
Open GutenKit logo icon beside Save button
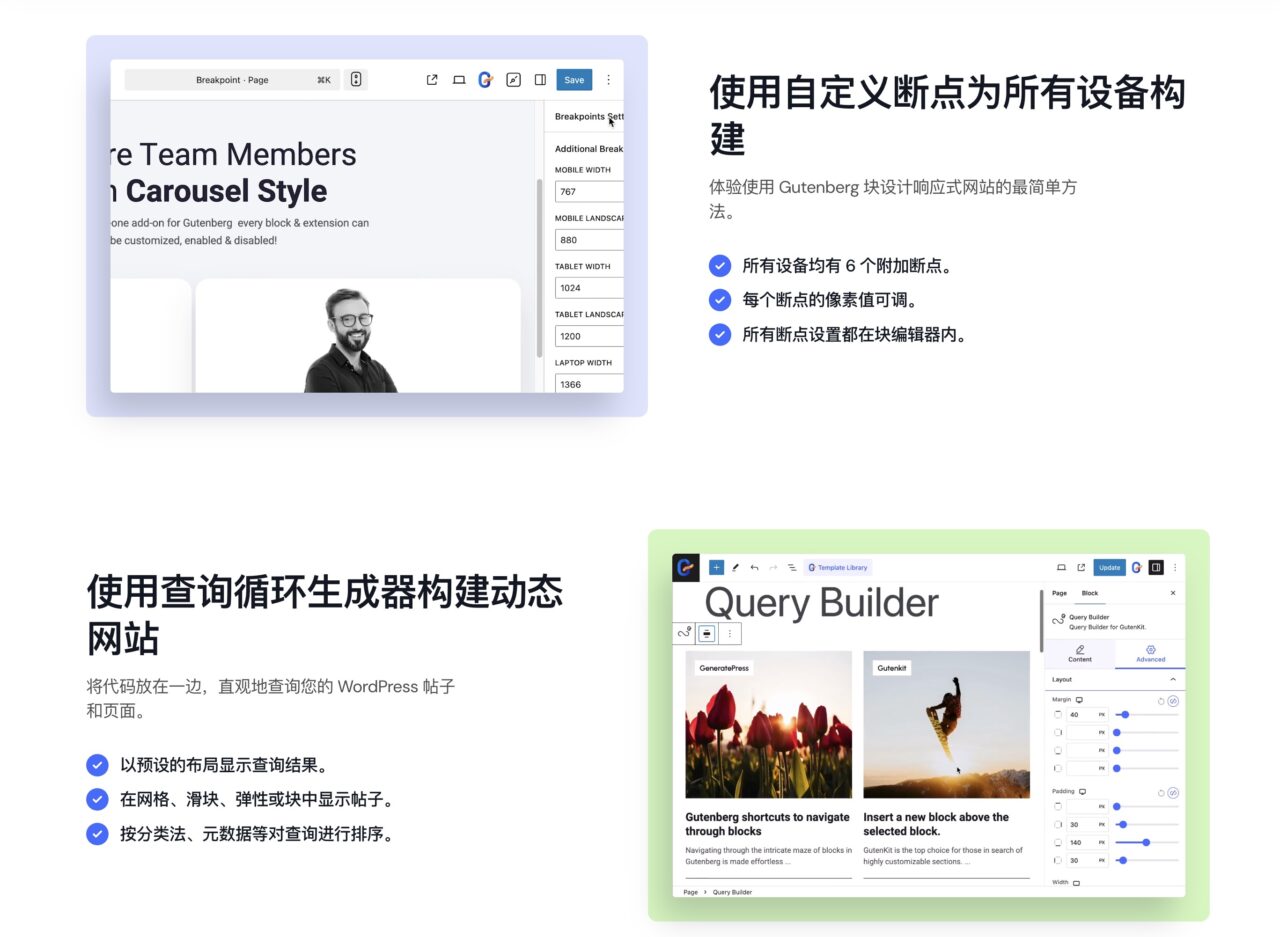coord(485,80)
